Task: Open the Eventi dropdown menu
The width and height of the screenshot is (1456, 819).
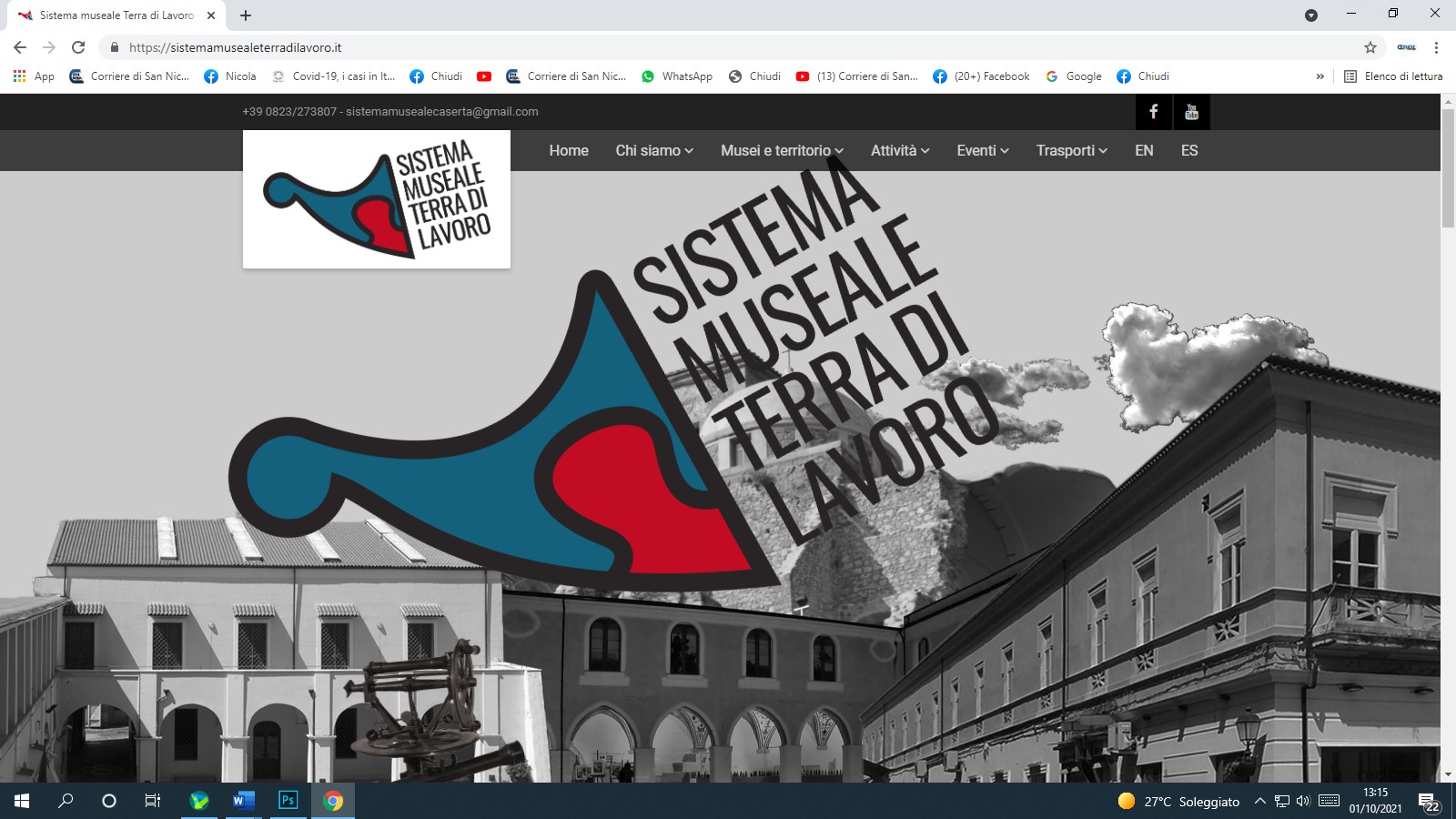Action: pyautogui.click(x=983, y=151)
